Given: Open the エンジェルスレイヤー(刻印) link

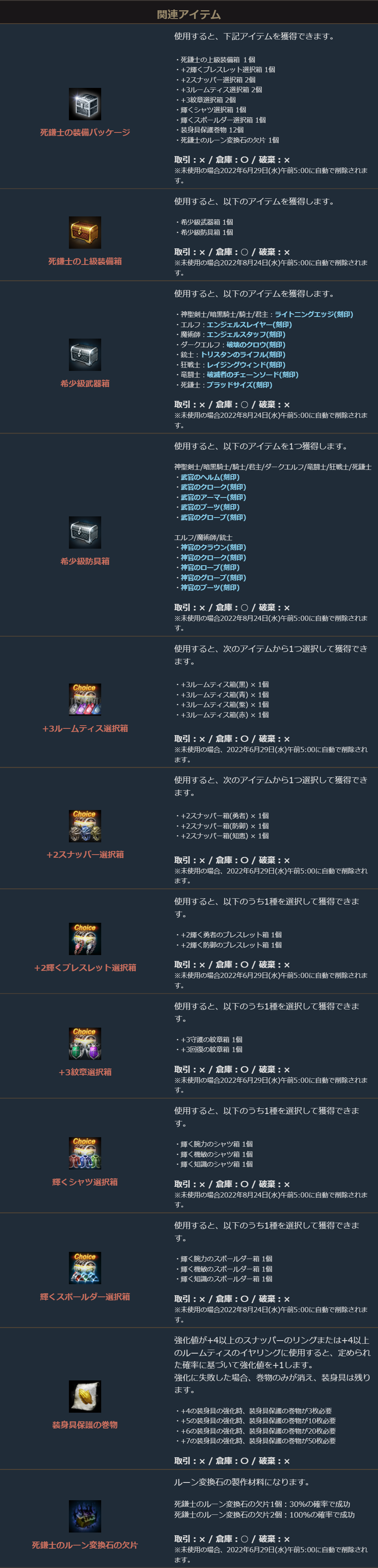Looking at the screenshot, I should (x=249, y=324).
